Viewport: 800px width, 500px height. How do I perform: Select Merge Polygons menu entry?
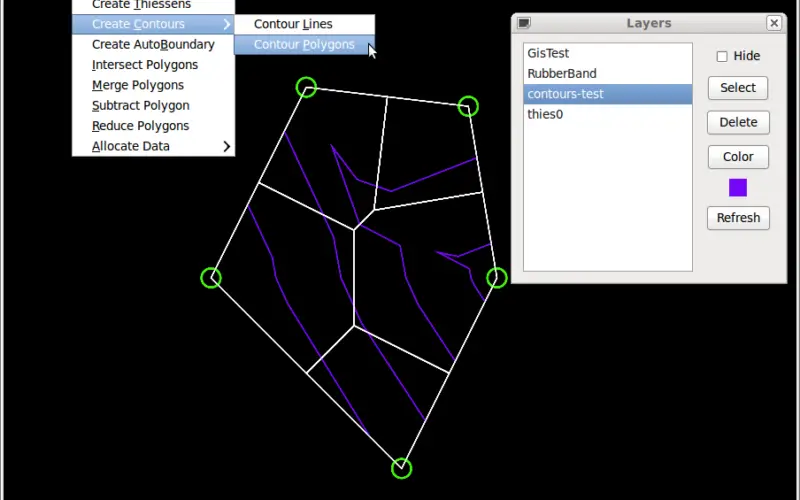pyautogui.click(x=153, y=85)
